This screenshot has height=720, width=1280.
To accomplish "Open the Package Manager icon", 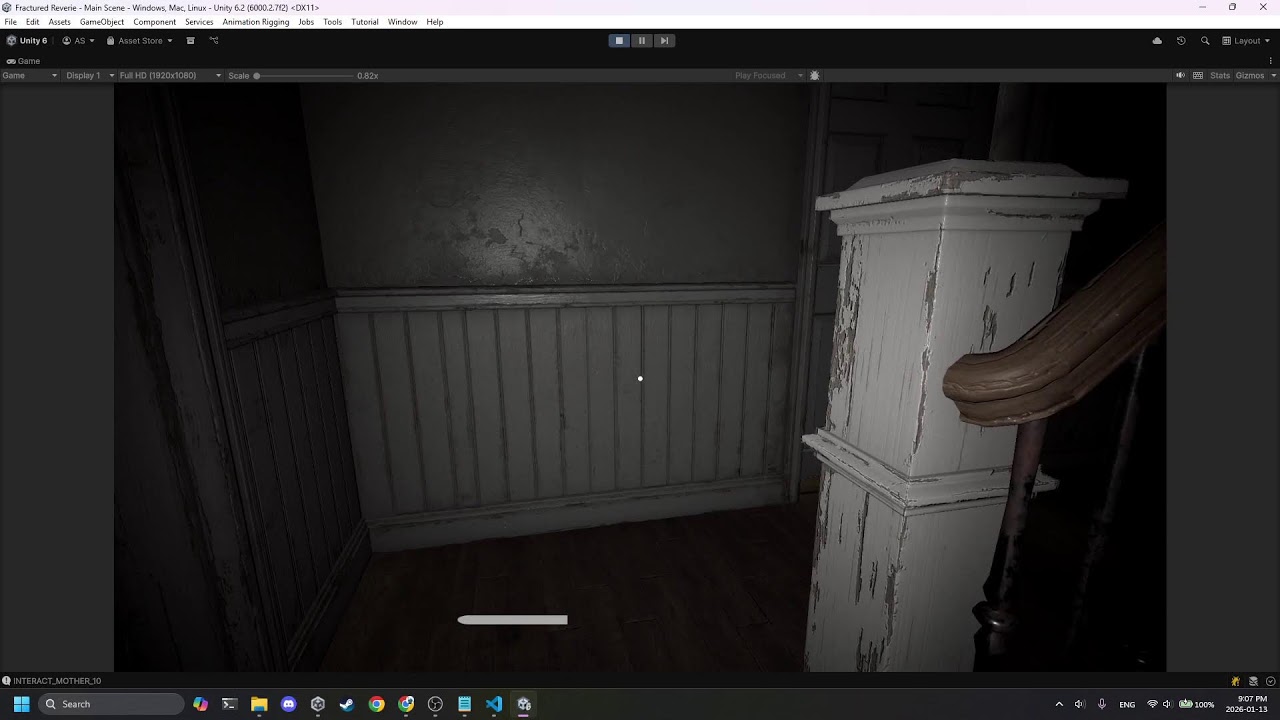I will click(x=190, y=41).
